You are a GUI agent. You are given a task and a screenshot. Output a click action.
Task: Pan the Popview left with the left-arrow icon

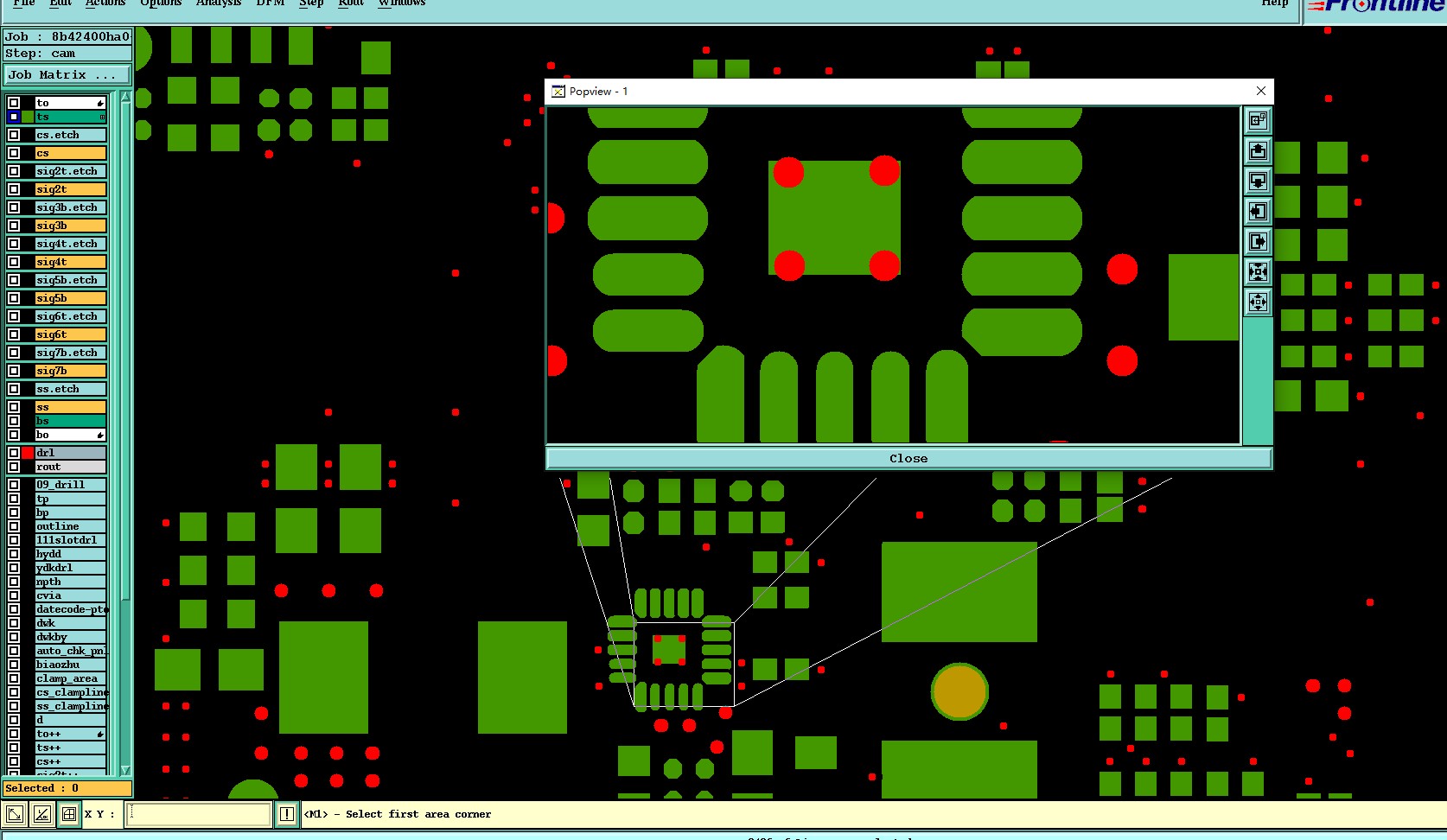coord(1258,212)
